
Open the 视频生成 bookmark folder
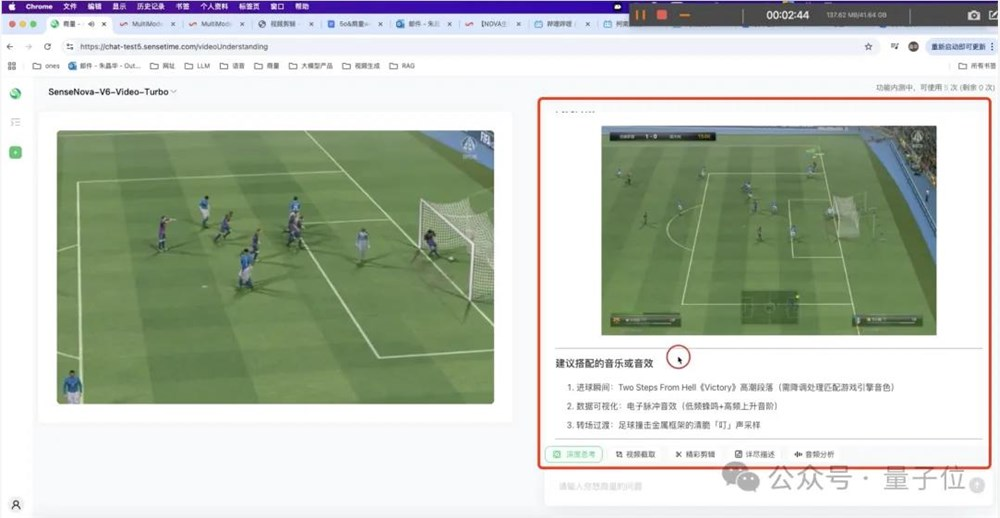click(x=361, y=66)
